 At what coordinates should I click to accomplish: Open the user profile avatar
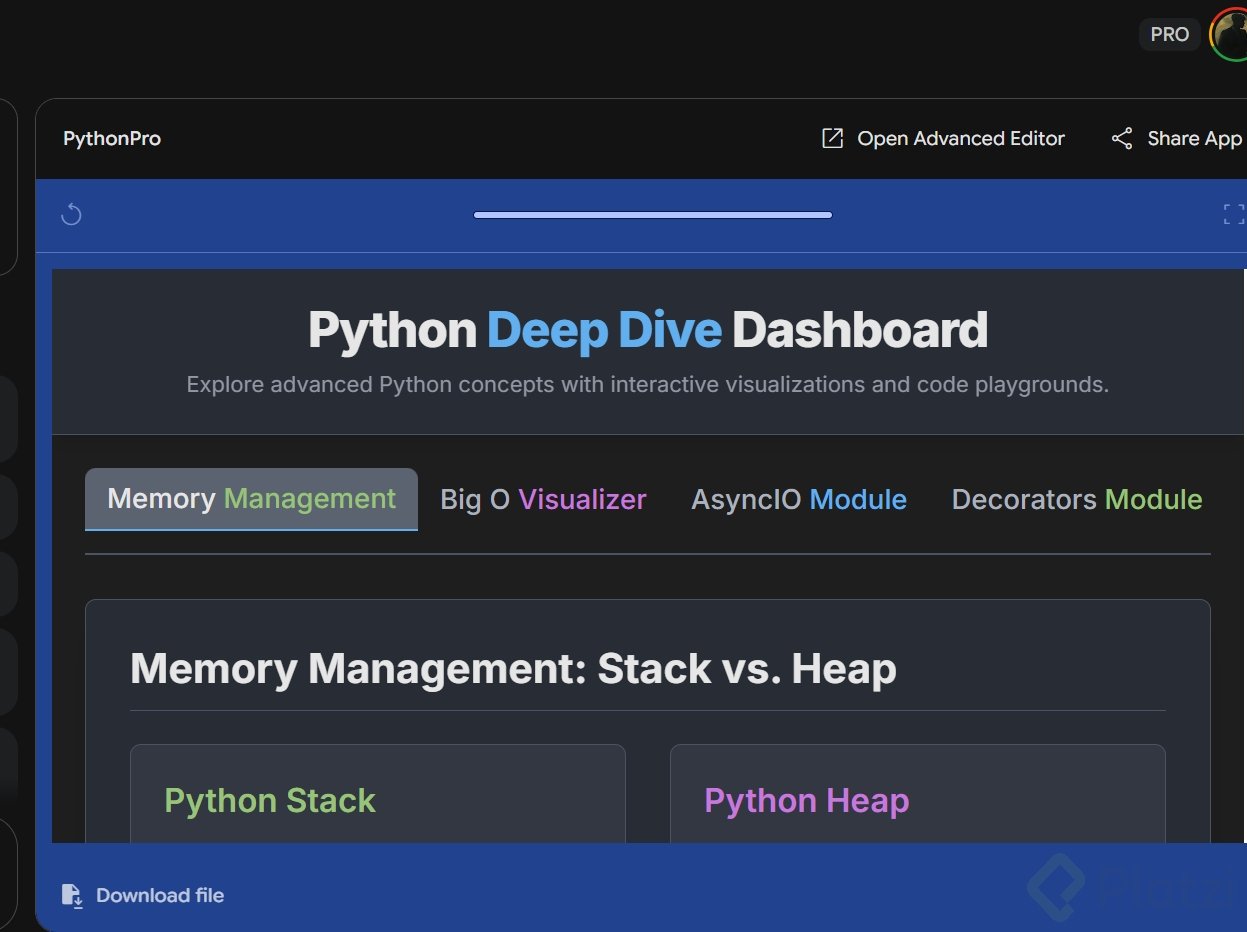[x=1229, y=34]
